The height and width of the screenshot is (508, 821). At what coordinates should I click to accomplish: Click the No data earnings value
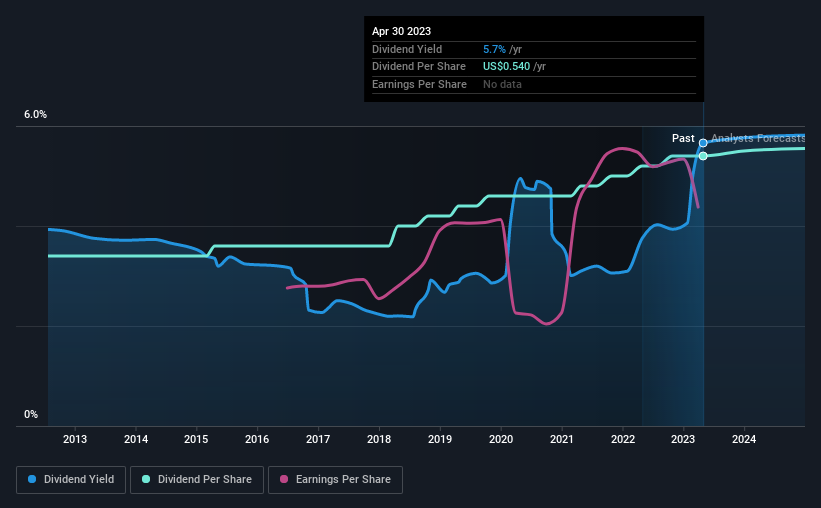coord(502,84)
